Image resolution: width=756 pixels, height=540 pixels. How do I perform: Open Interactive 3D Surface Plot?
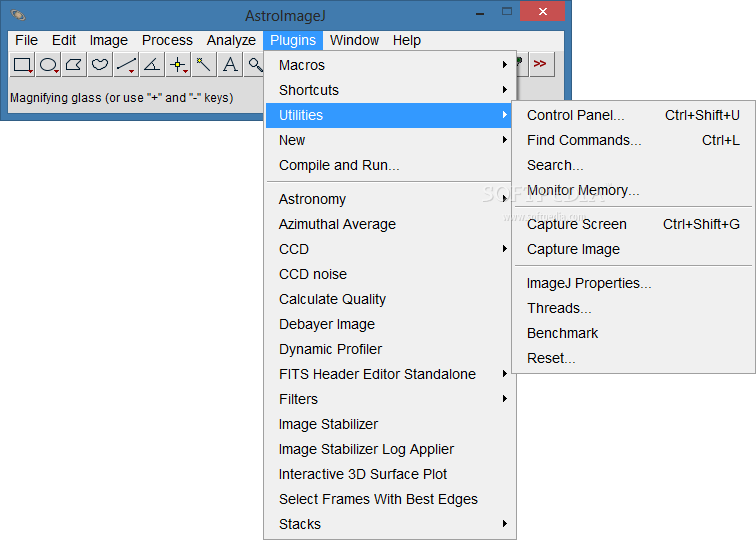(391, 474)
